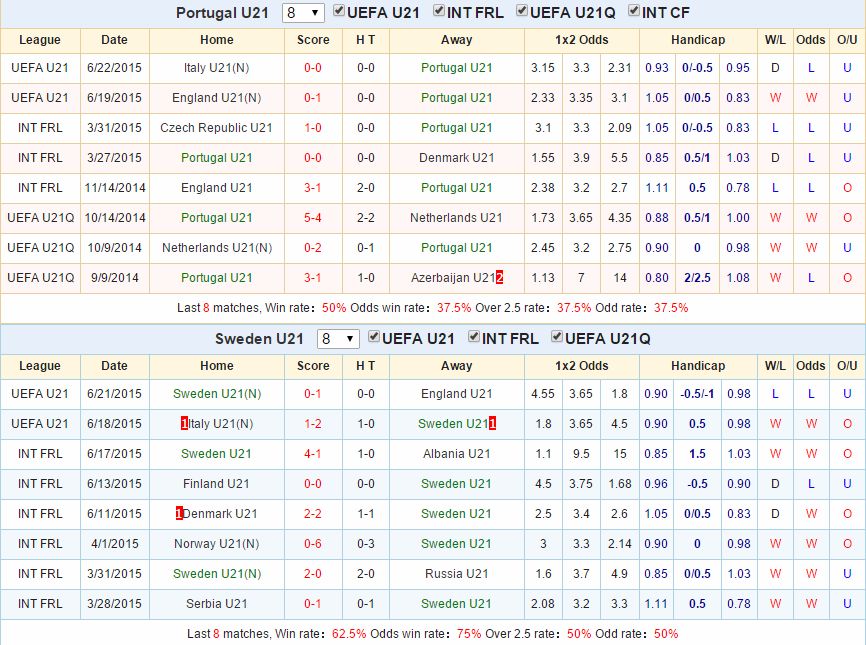The height and width of the screenshot is (645, 866).
Task: Open the Czech Republic U21 team link
Action: click(216, 128)
